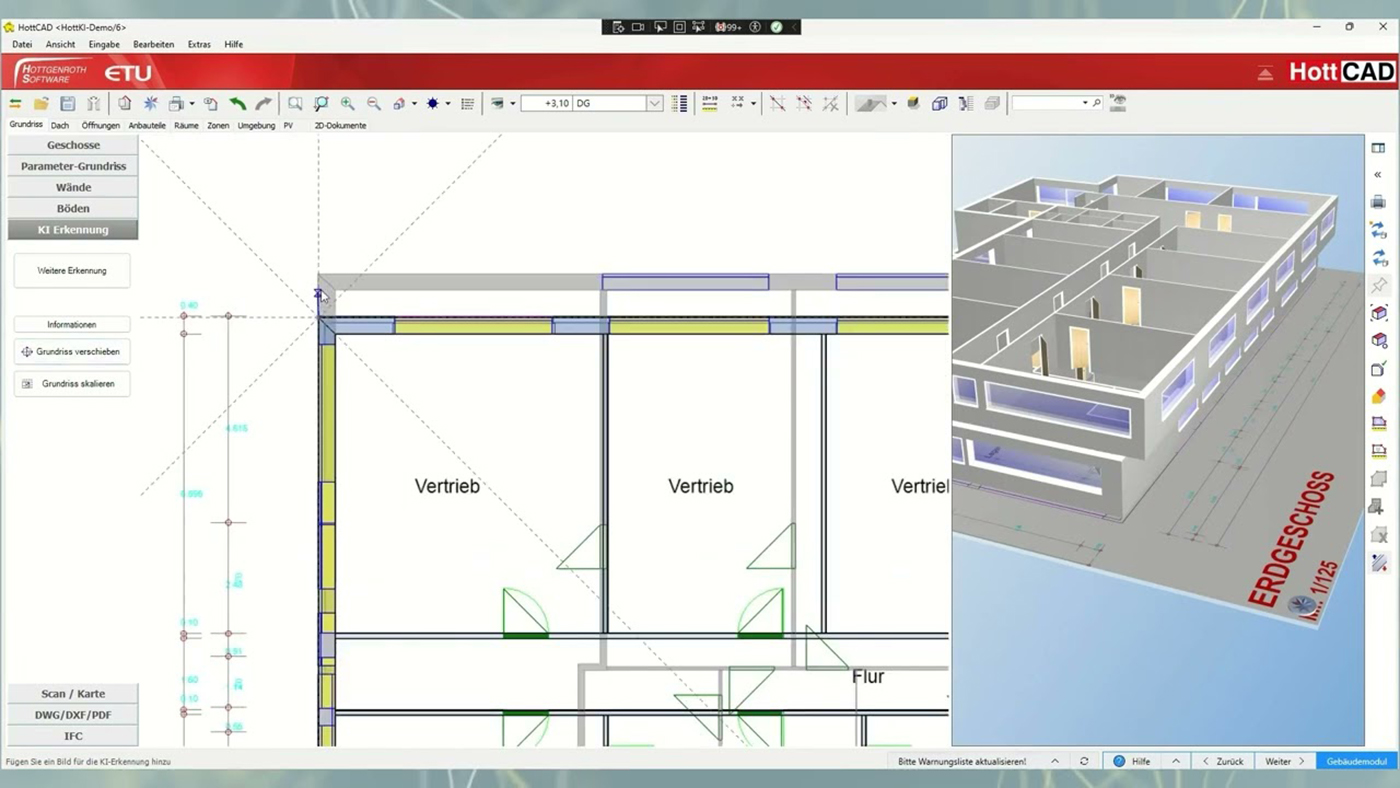Click the Grundriss verschieben button

click(x=71, y=351)
